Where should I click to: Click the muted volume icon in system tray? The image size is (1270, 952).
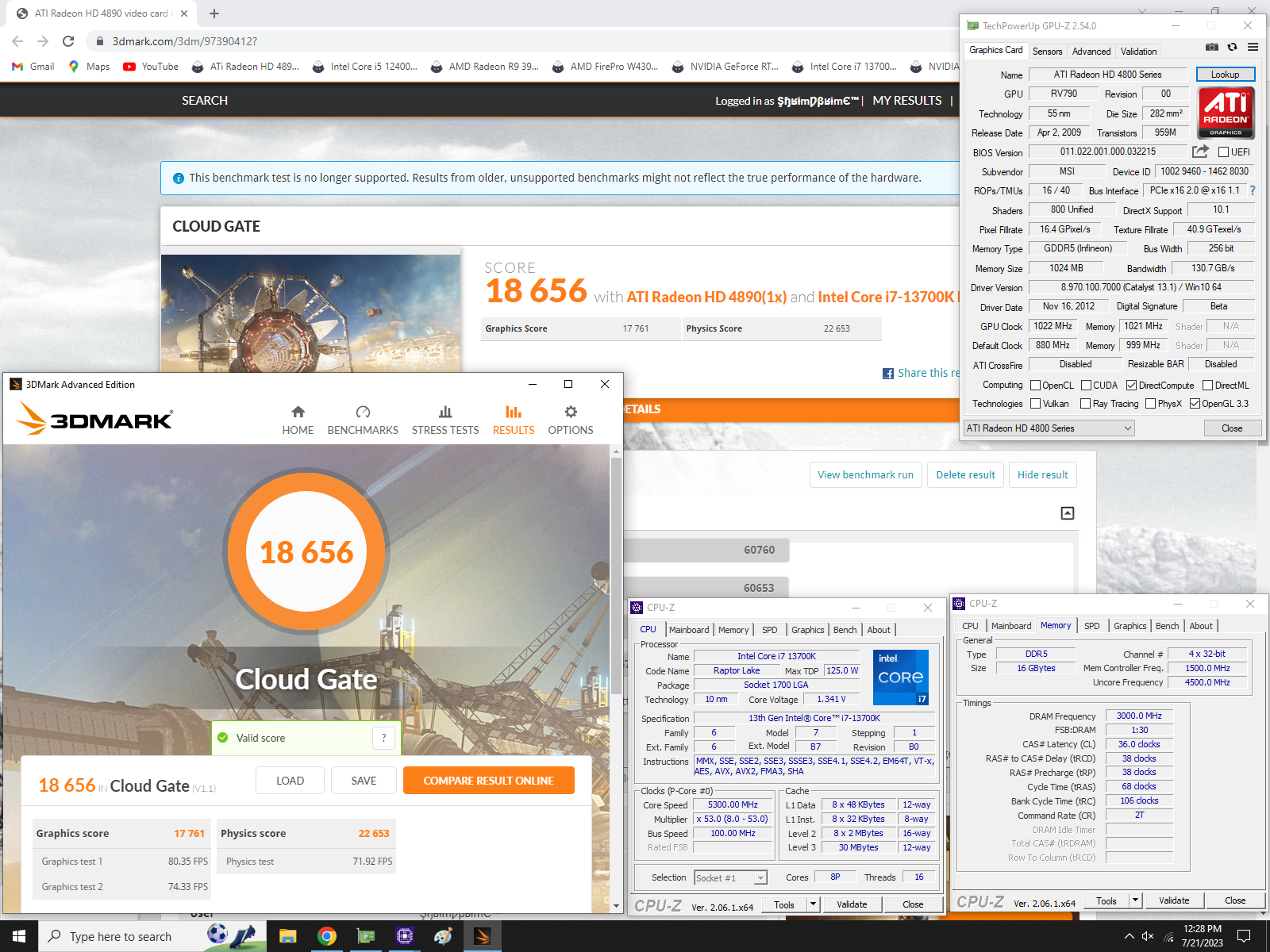(x=1148, y=936)
